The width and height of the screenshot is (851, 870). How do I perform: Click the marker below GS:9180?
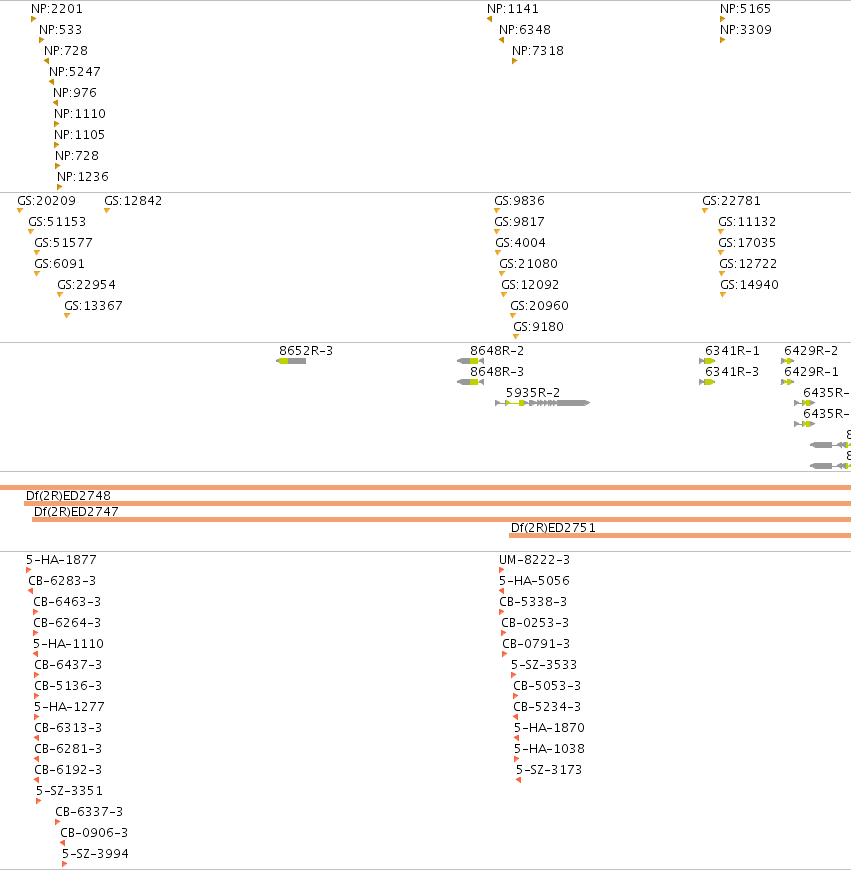pos(516,337)
